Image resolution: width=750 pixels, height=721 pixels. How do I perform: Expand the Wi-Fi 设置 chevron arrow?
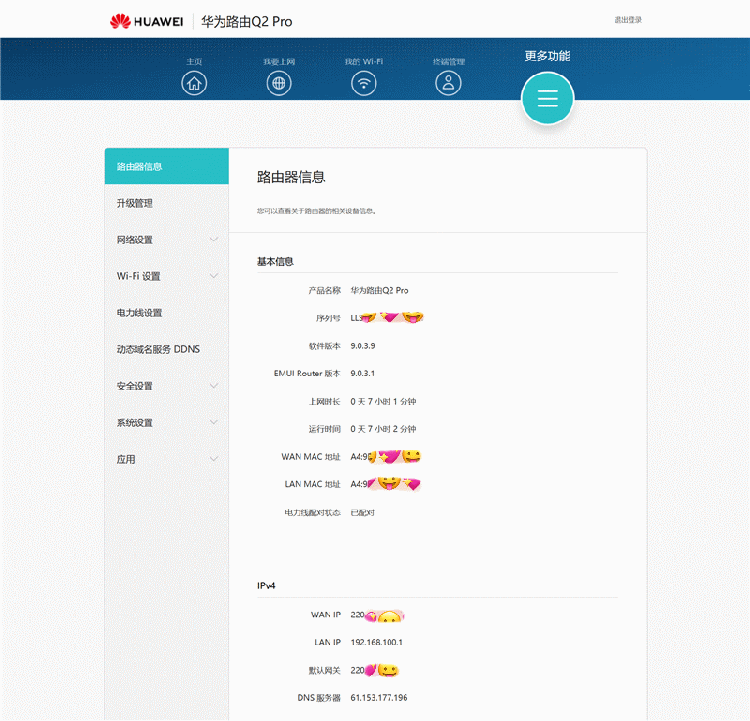[x=213, y=276]
